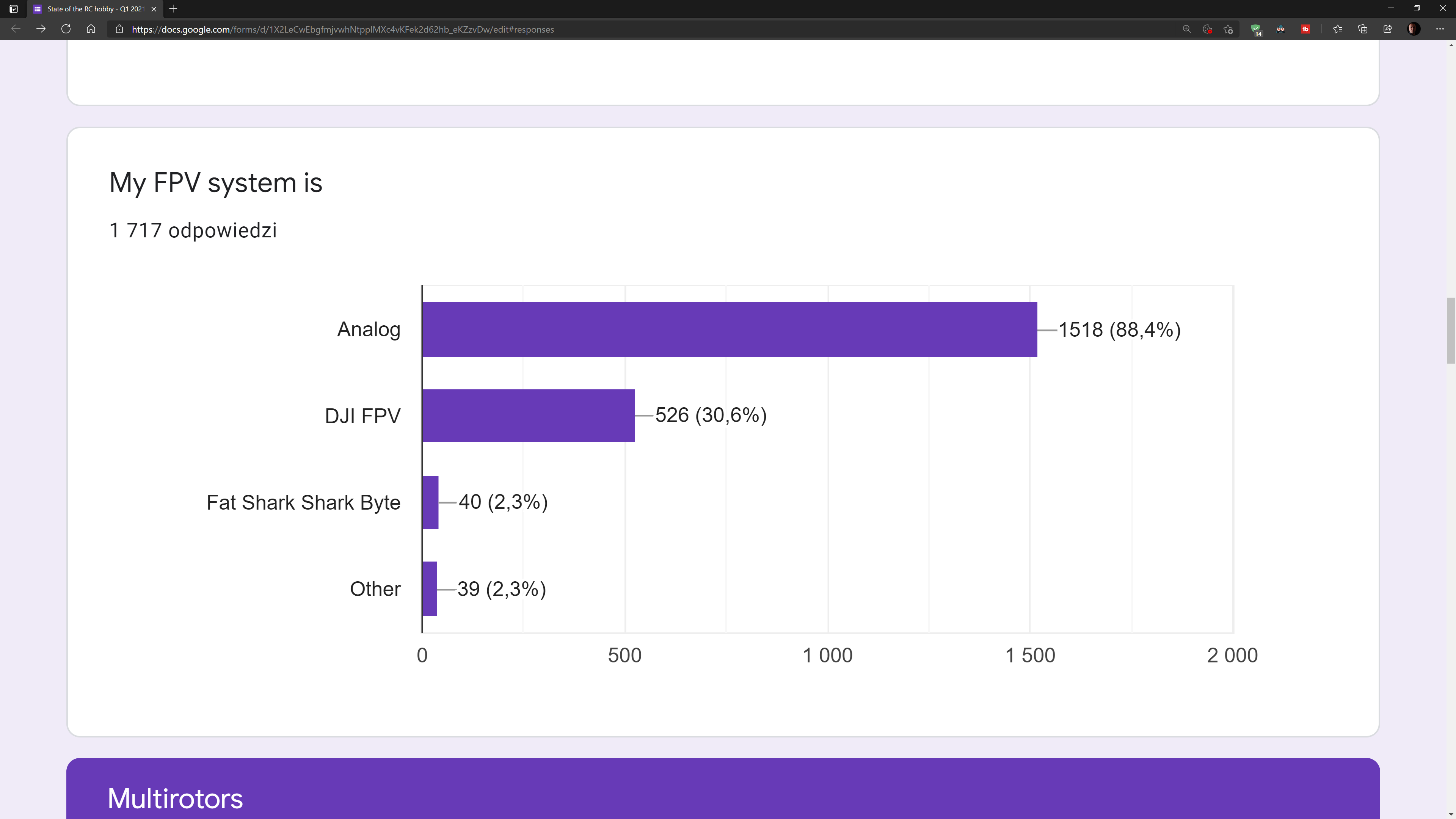
Task: Open a new browser tab
Action: click(x=174, y=9)
